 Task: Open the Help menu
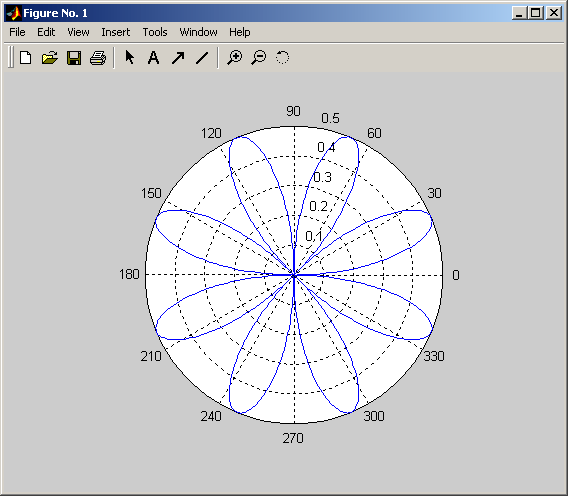pos(239,32)
